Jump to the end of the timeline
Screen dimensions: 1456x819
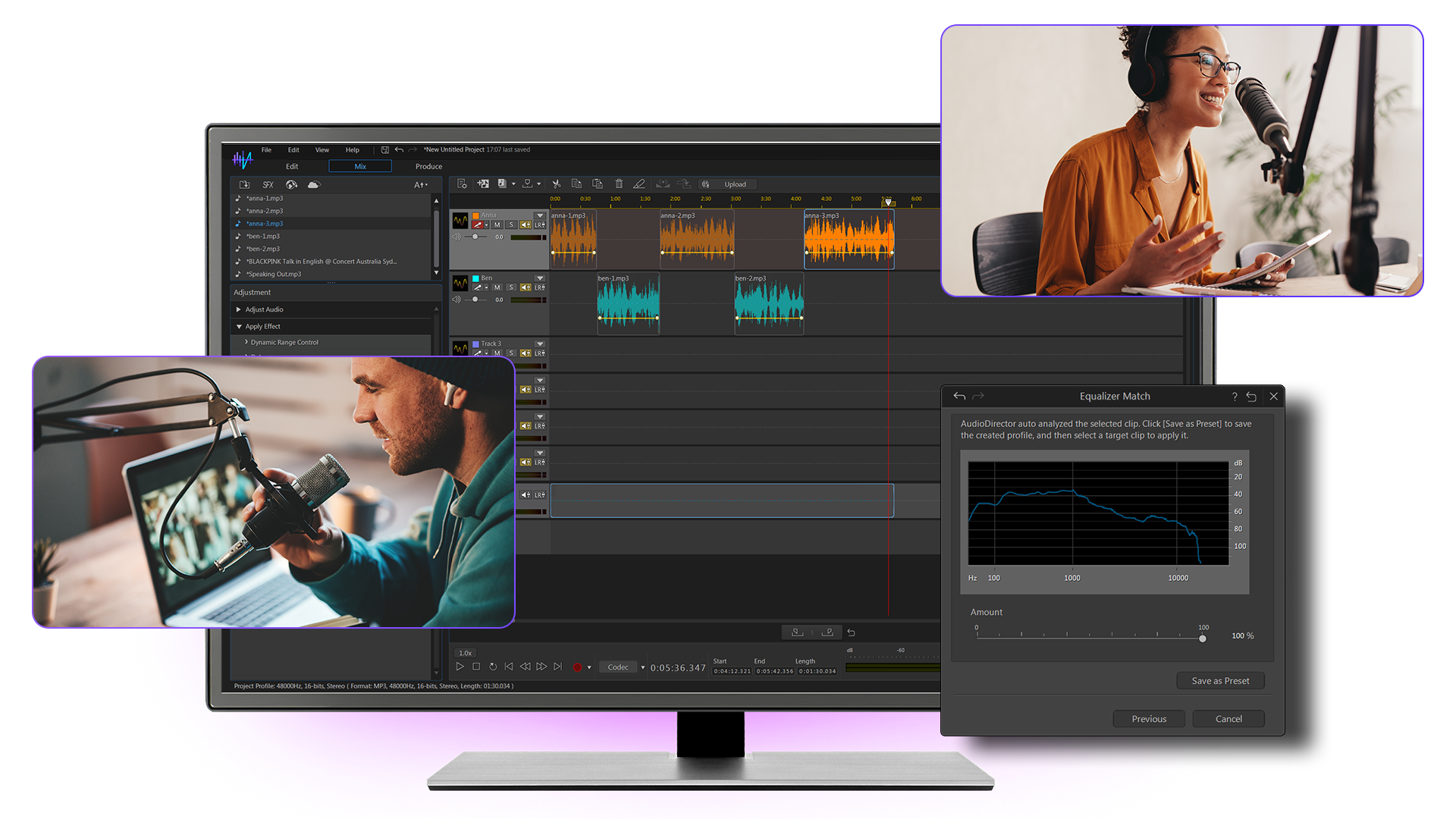(x=558, y=667)
